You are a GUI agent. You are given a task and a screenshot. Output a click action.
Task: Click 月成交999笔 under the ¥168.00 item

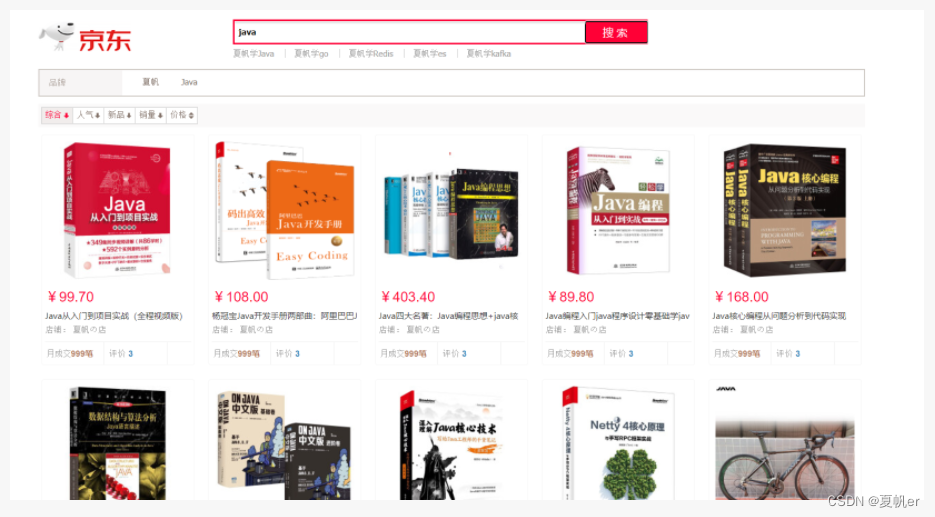737,354
